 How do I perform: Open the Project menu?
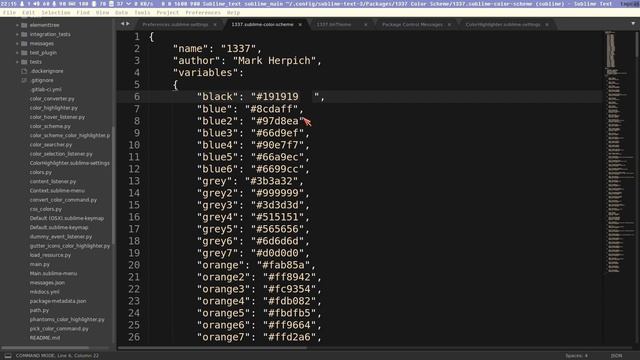(x=168, y=13)
